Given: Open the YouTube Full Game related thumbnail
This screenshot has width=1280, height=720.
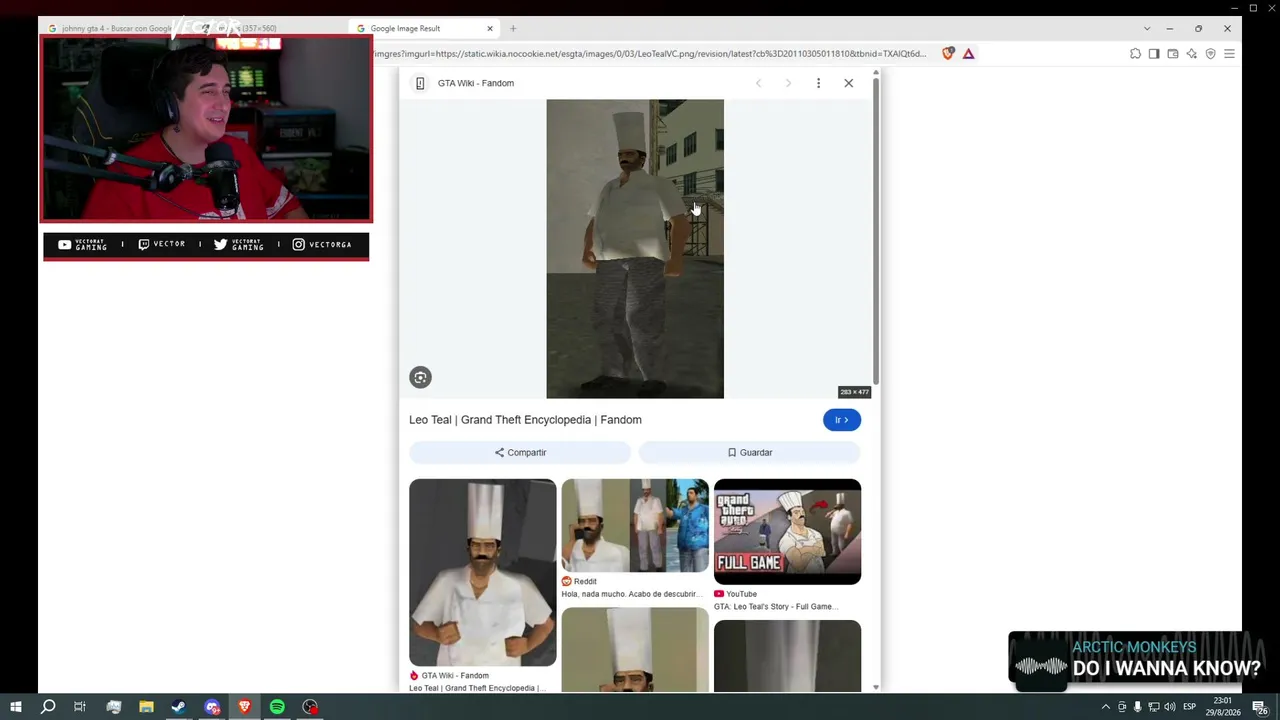Looking at the screenshot, I should pos(788,532).
